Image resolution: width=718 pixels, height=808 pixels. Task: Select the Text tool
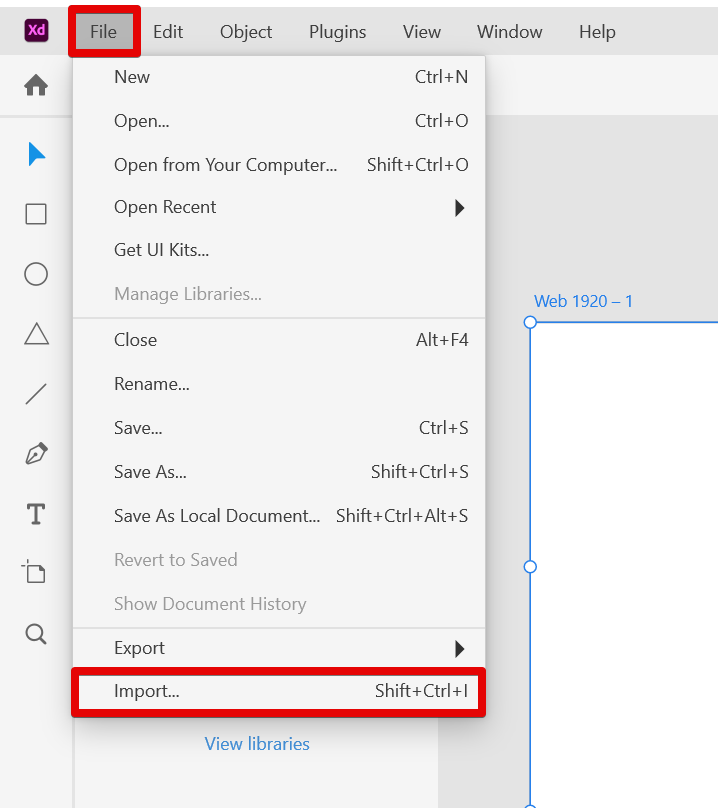tap(36, 515)
